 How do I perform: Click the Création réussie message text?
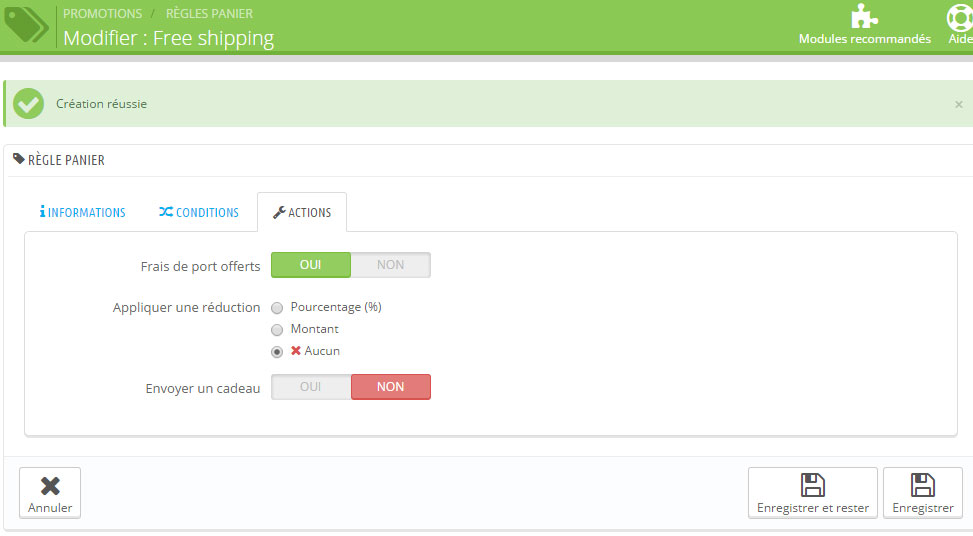(101, 104)
